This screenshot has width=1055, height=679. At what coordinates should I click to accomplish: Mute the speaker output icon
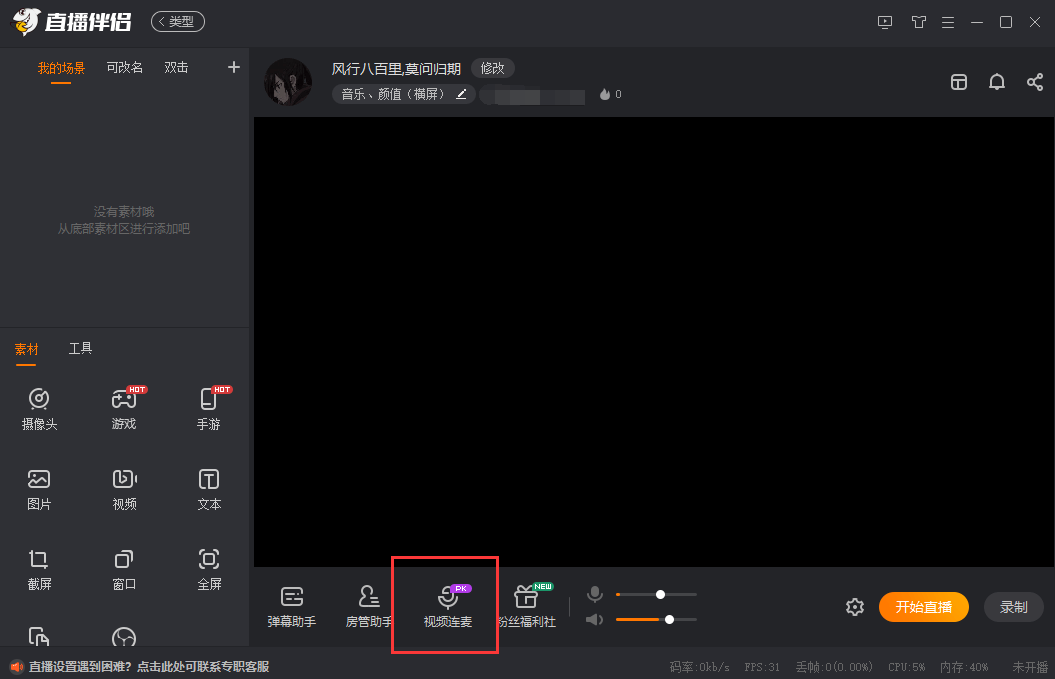click(x=594, y=619)
